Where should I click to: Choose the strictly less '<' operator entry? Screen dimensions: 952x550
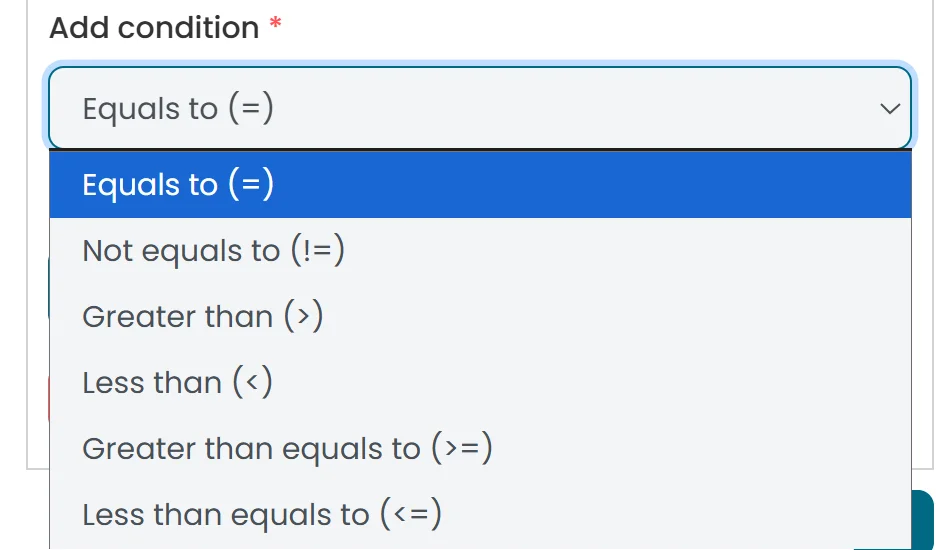point(177,382)
